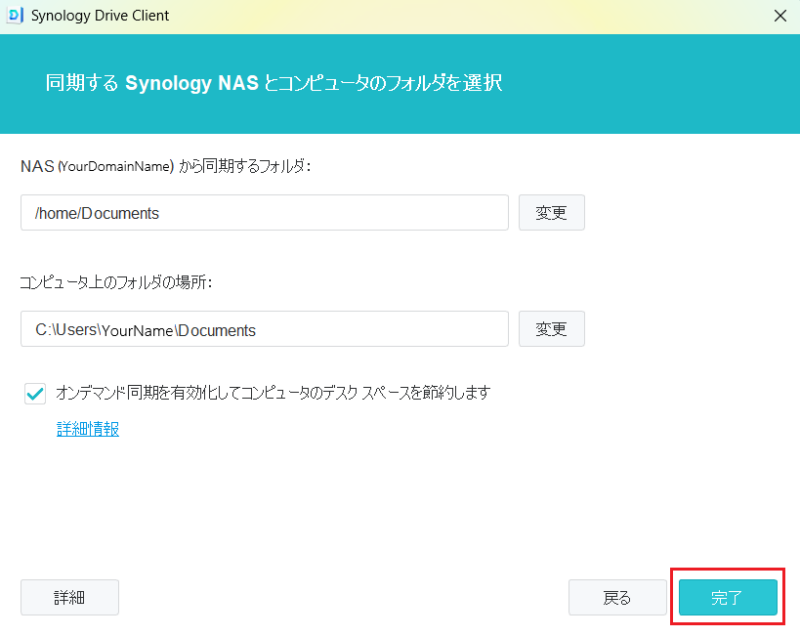
Task: Finish setup with the 完了 button
Action: pyautogui.click(x=728, y=597)
